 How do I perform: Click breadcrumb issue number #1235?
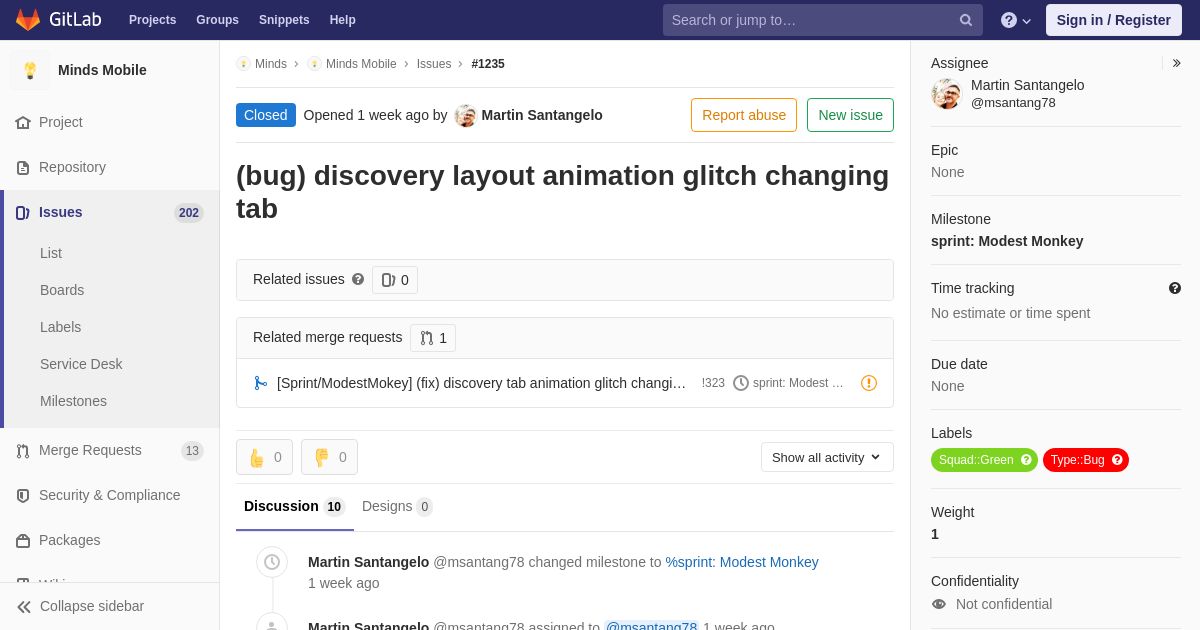click(x=488, y=64)
